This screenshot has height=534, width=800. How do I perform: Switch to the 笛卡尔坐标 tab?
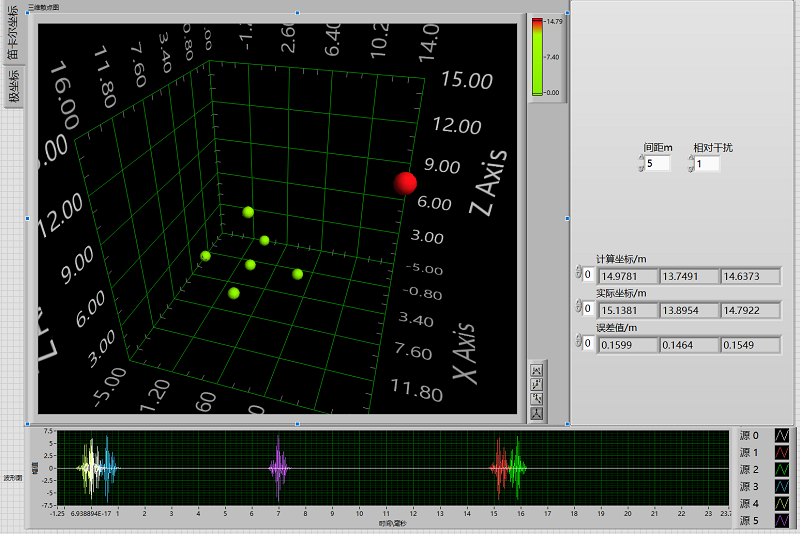pos(13,33)
